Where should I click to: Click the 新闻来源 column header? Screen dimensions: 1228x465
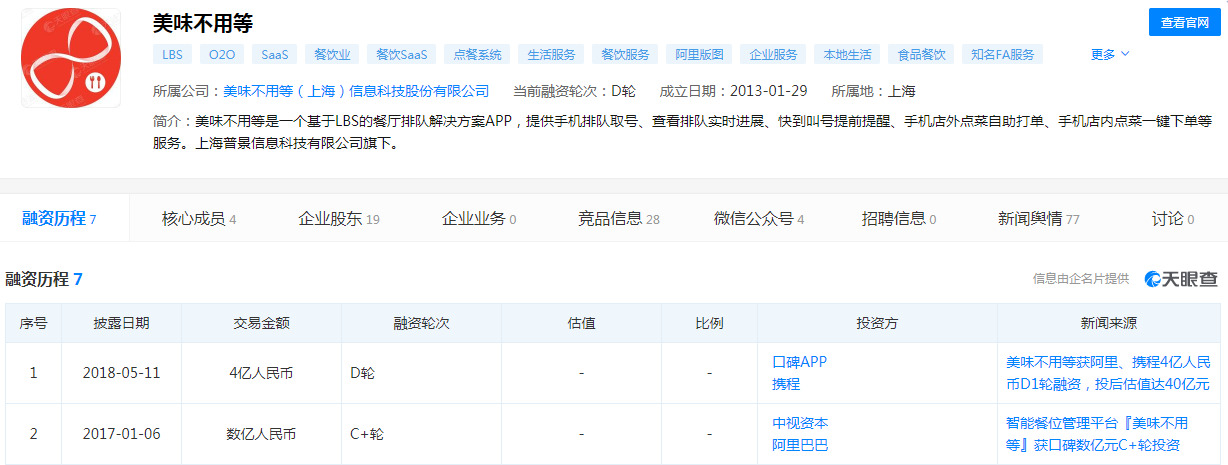point(1109,323)
